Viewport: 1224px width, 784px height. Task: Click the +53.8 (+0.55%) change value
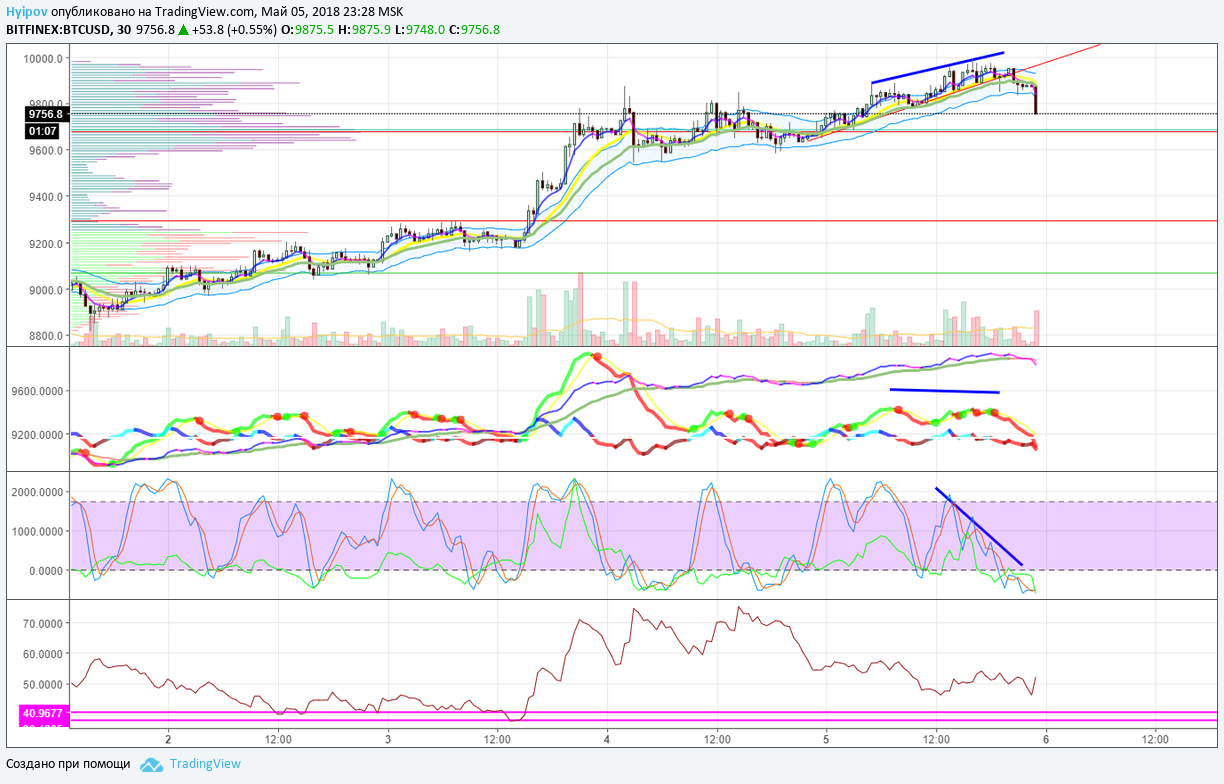234,30
